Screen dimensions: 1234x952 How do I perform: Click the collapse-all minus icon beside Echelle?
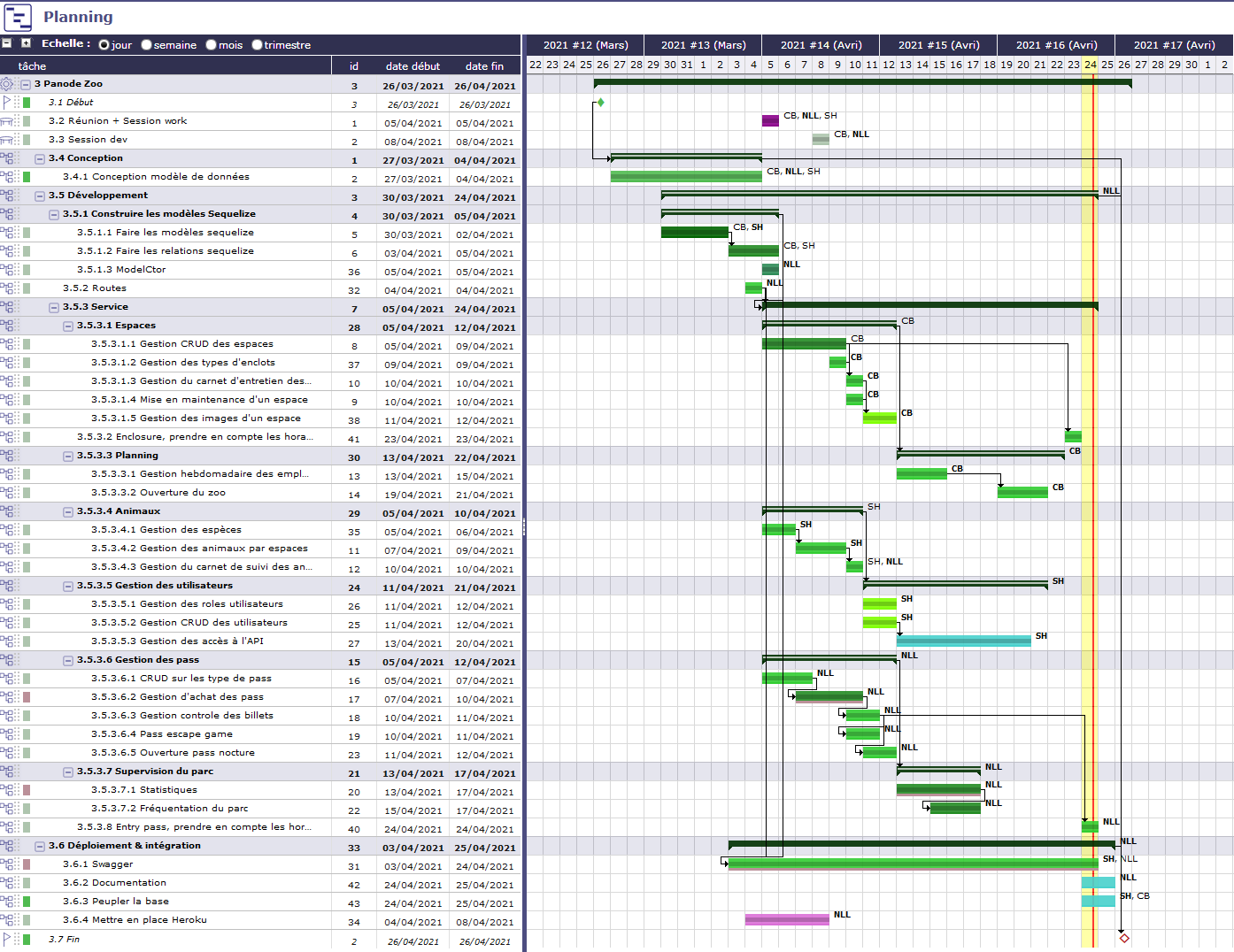pos(7,42)
